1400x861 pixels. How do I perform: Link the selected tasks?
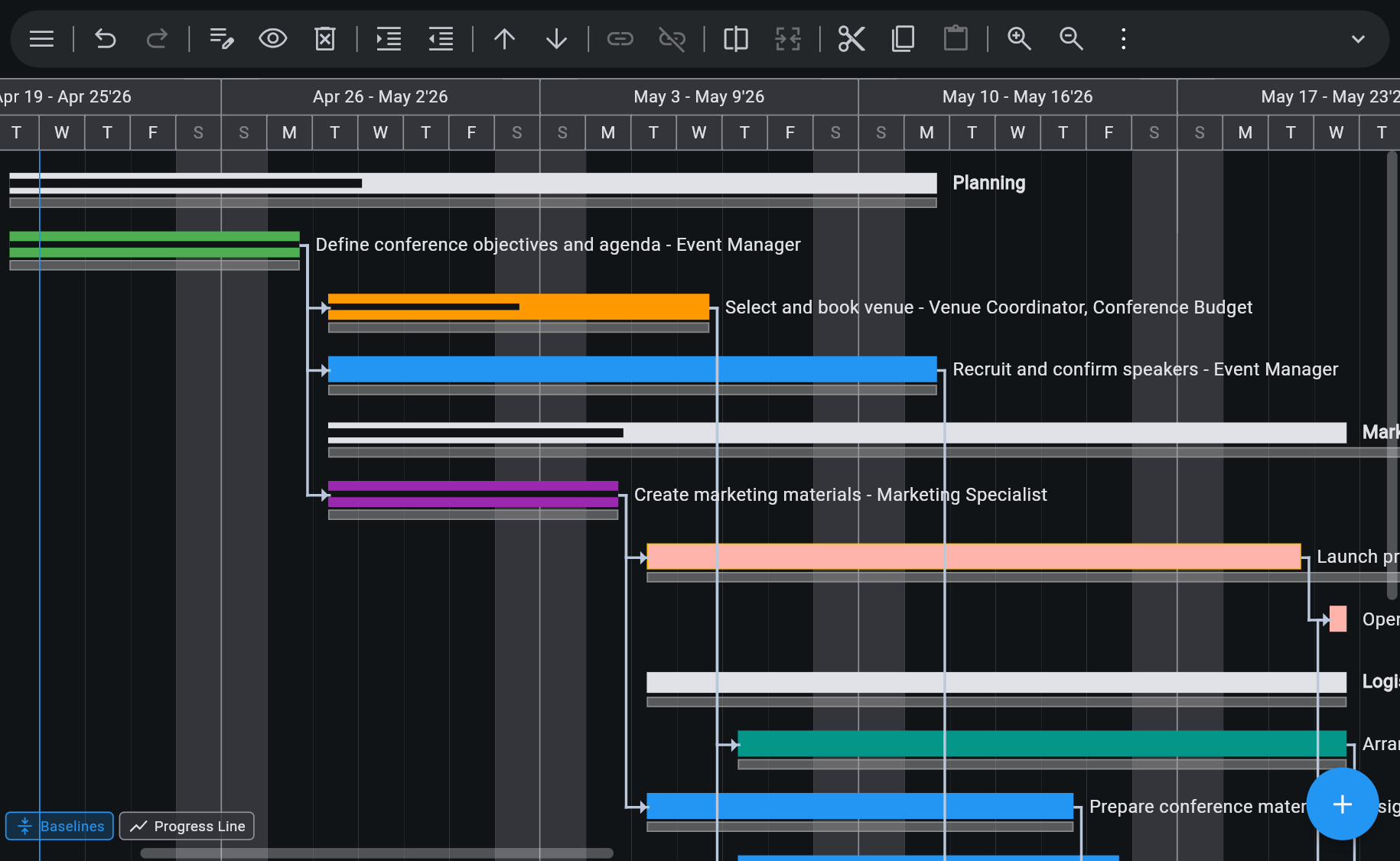[620, 38]
